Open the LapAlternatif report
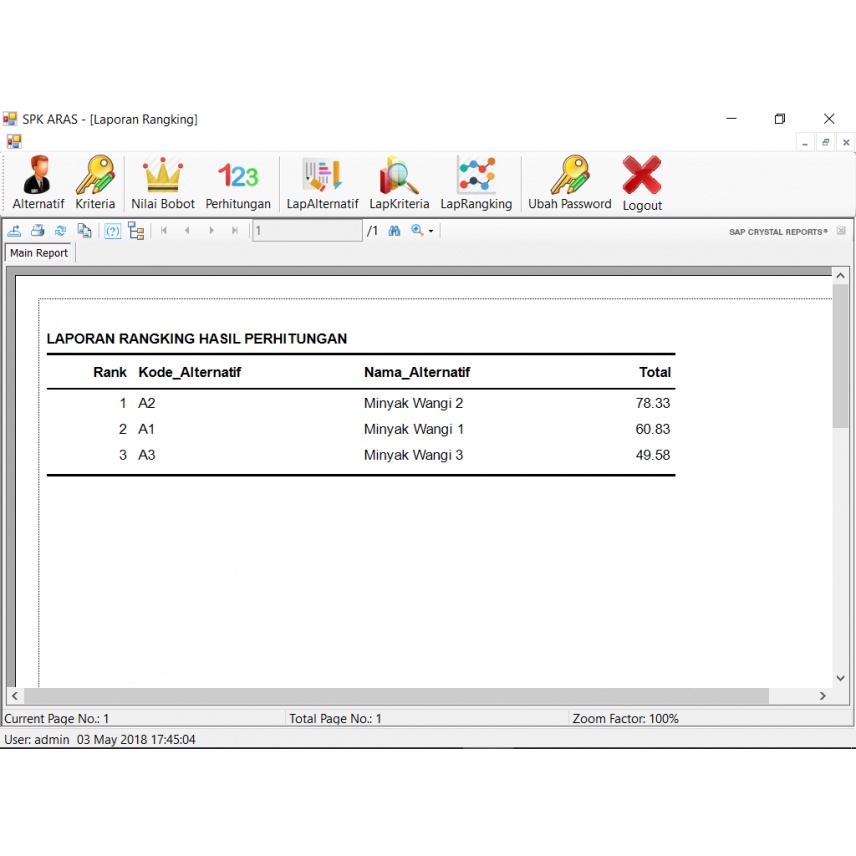 (x=322, y=183)
